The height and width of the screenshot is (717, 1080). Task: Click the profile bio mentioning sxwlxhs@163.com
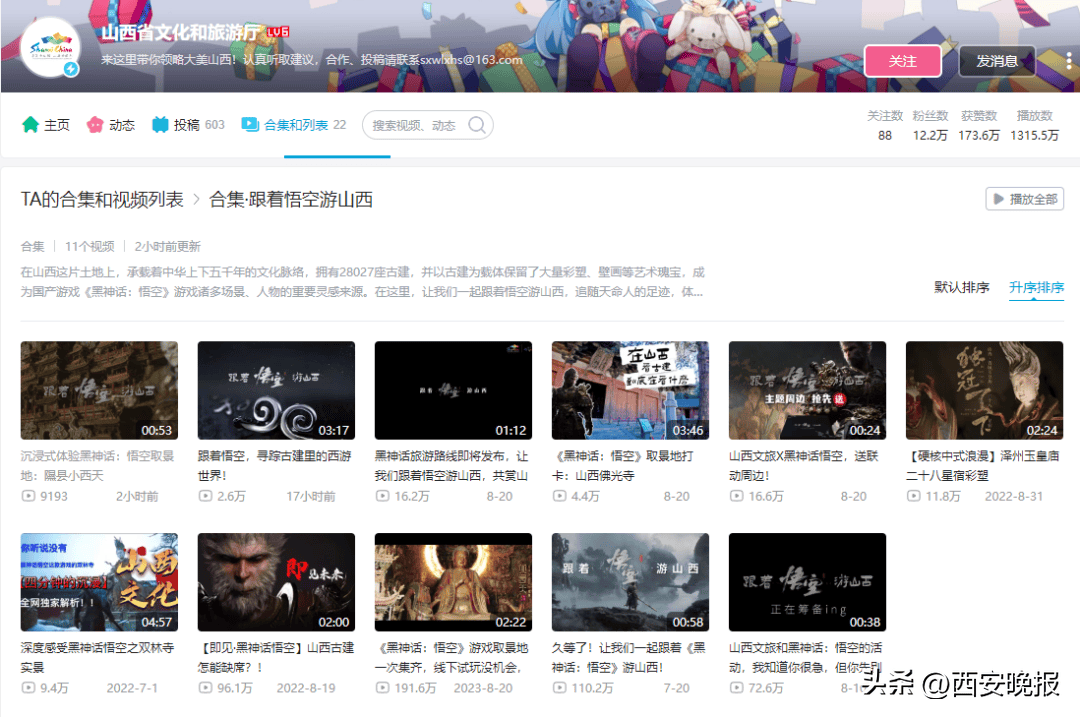tap(311, 60)
